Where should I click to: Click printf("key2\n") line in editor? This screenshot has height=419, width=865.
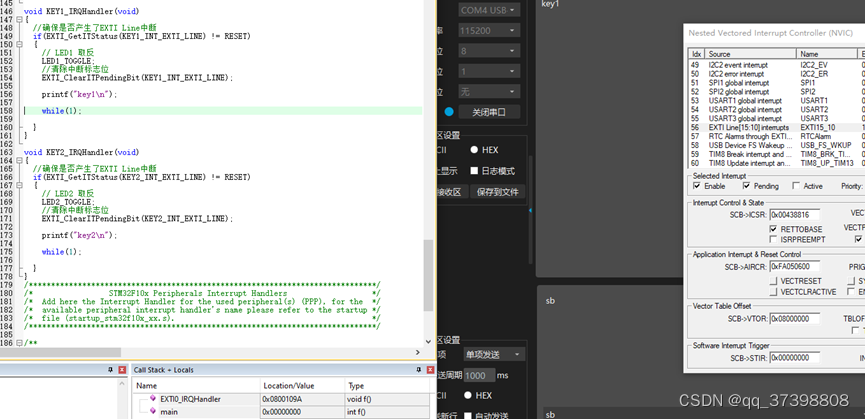[x=79, y=235]
